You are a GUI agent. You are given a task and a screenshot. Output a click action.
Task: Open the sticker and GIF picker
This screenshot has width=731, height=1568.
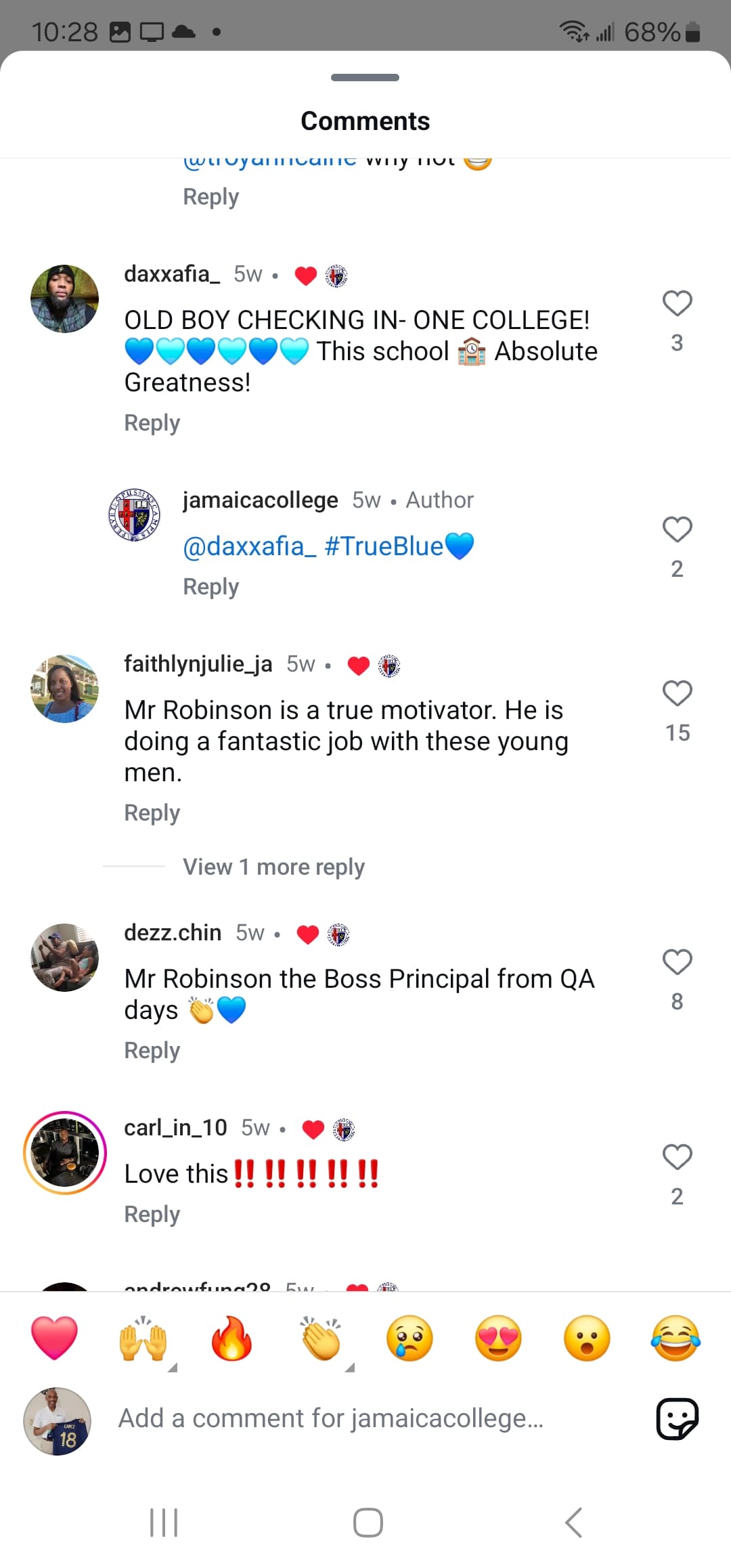point(677,1418)
